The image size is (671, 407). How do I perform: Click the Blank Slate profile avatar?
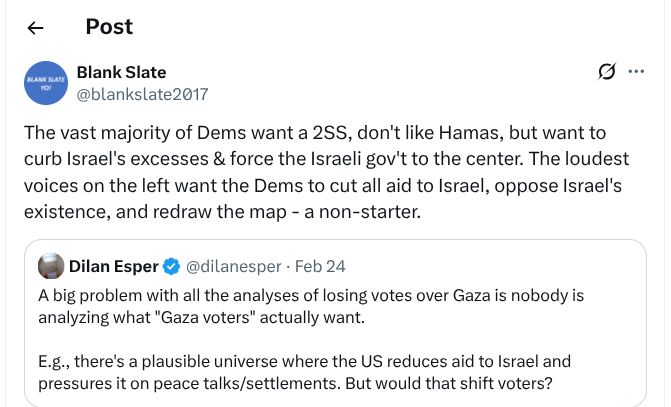[46, 83]
